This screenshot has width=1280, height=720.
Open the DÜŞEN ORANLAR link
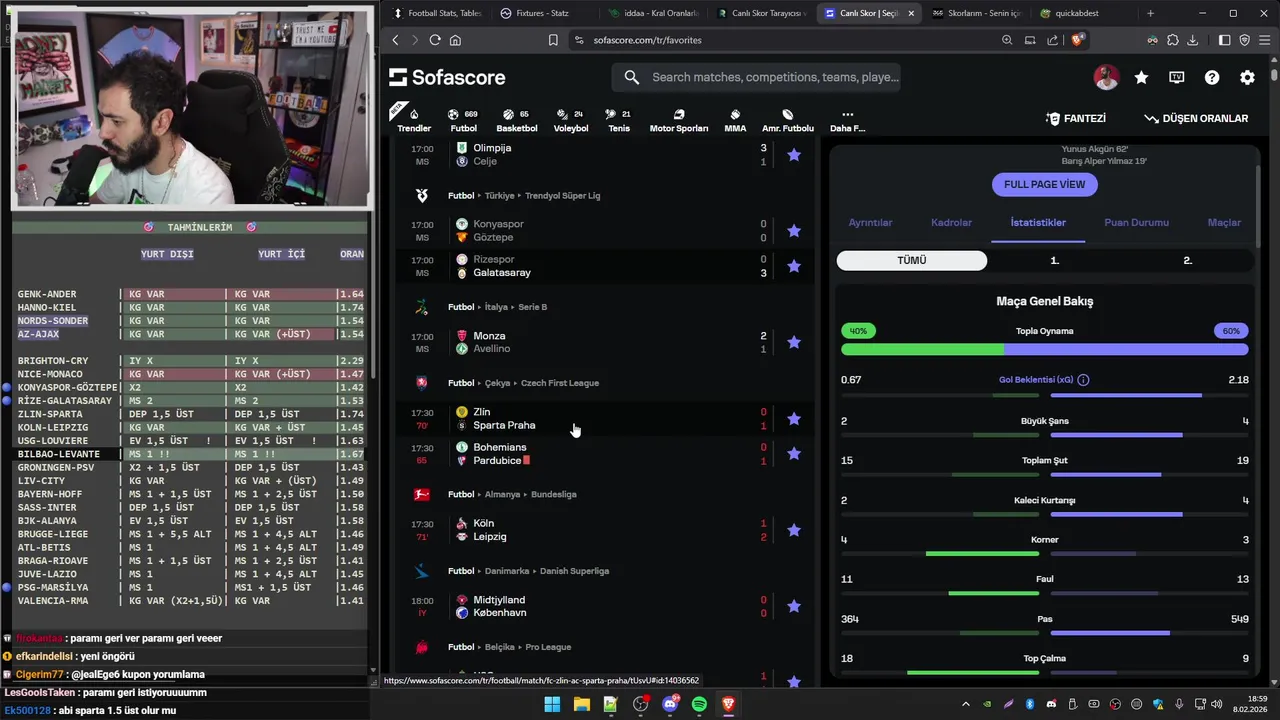(1196, 118)
